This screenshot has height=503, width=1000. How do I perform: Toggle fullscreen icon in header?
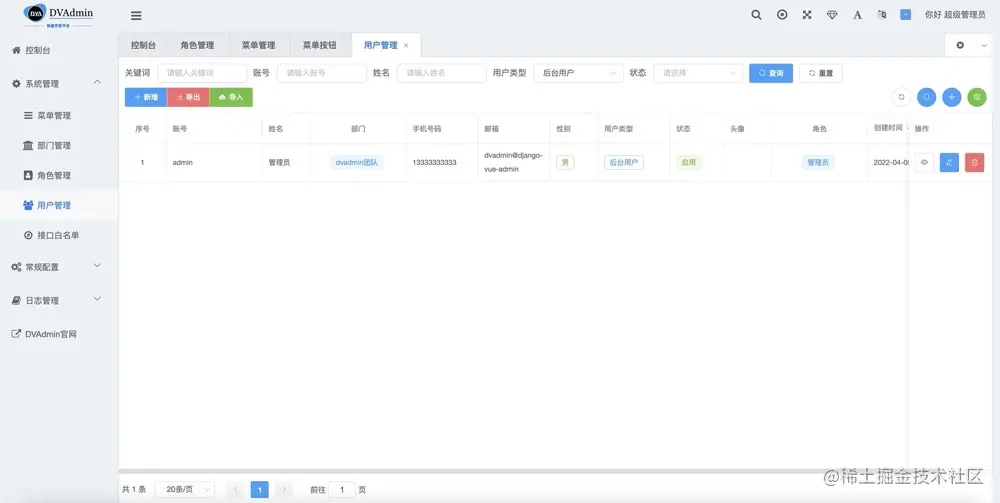tap(807, 15)
